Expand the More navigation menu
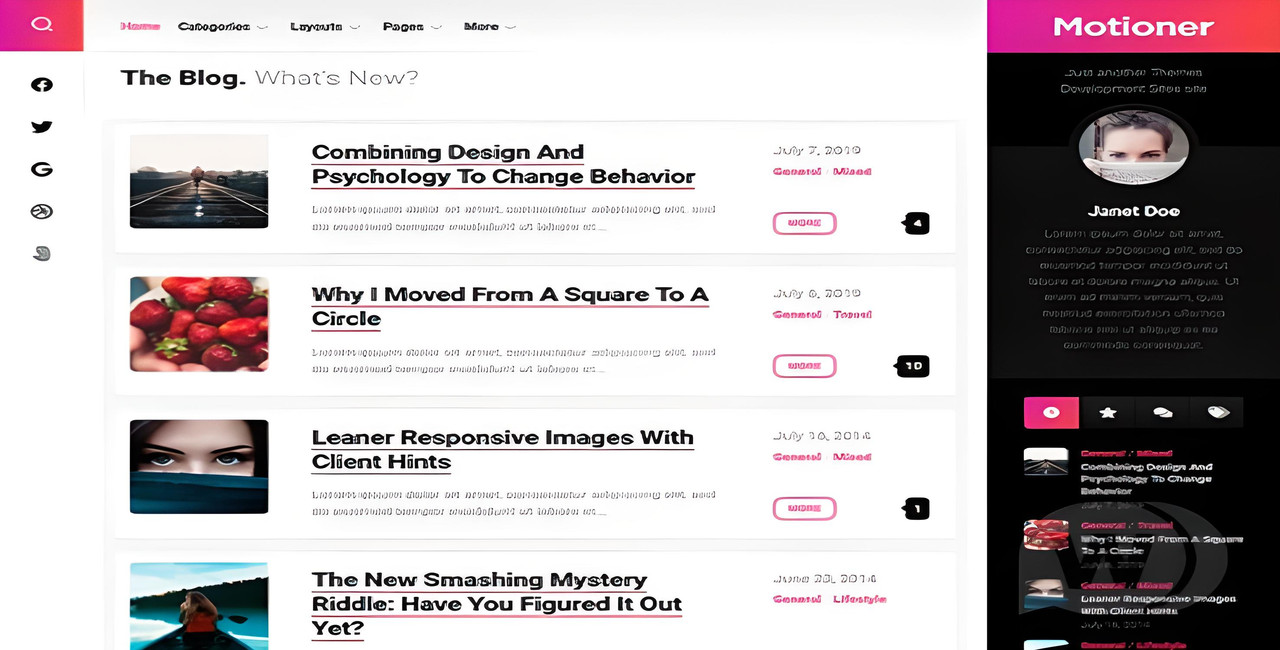 (x=490, y=27)
